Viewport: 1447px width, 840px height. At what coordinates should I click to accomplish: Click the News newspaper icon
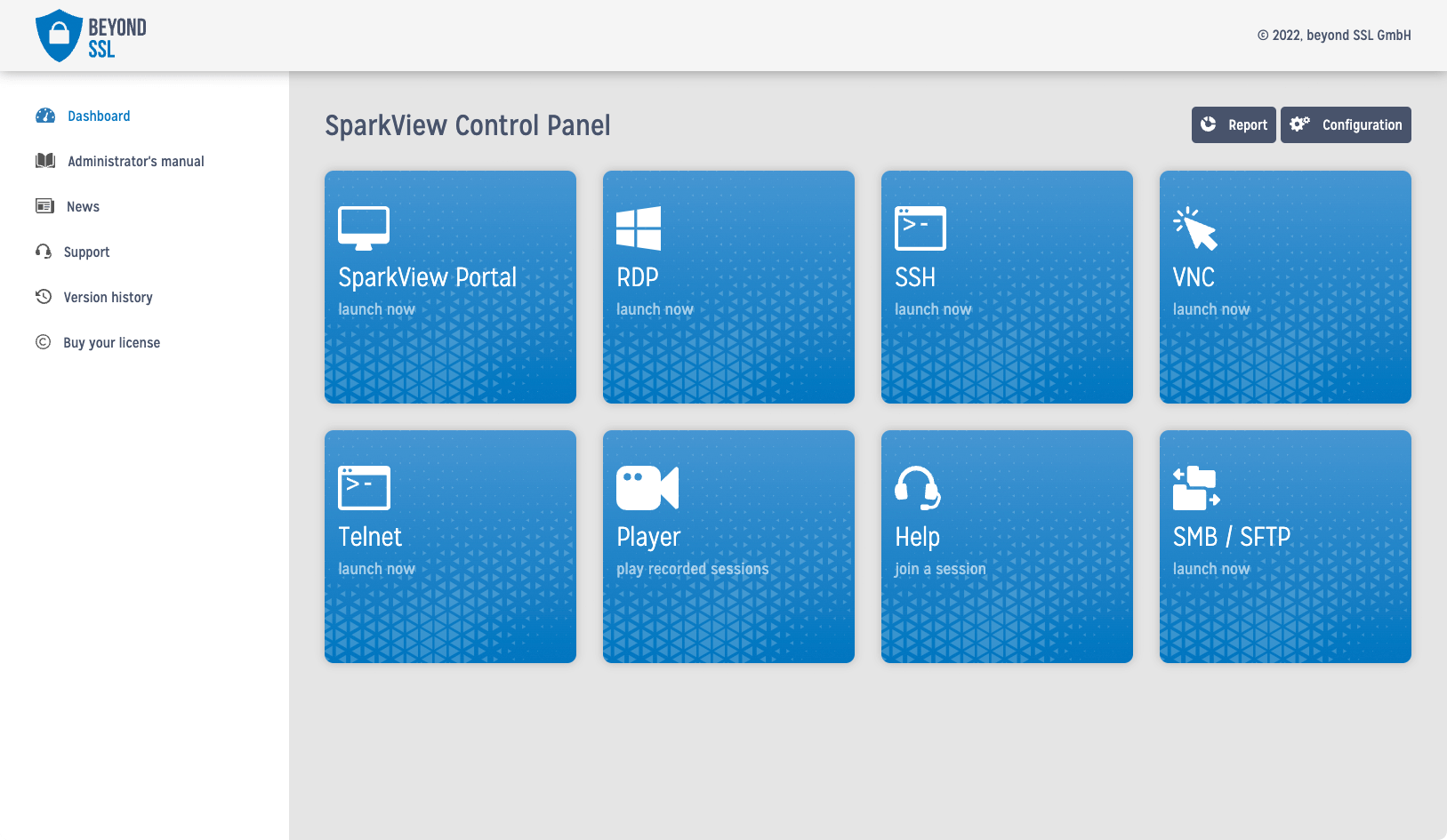click(44, 206)
